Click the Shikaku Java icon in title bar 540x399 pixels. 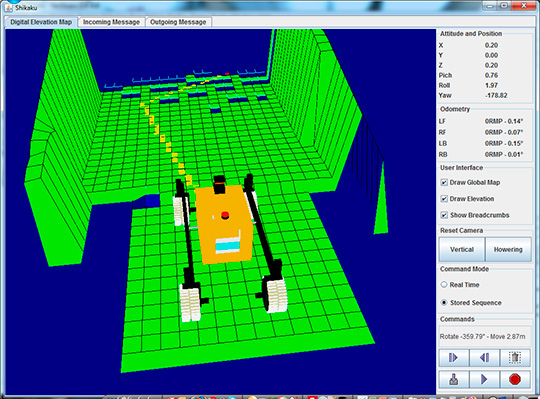click(x=9, y=8)
